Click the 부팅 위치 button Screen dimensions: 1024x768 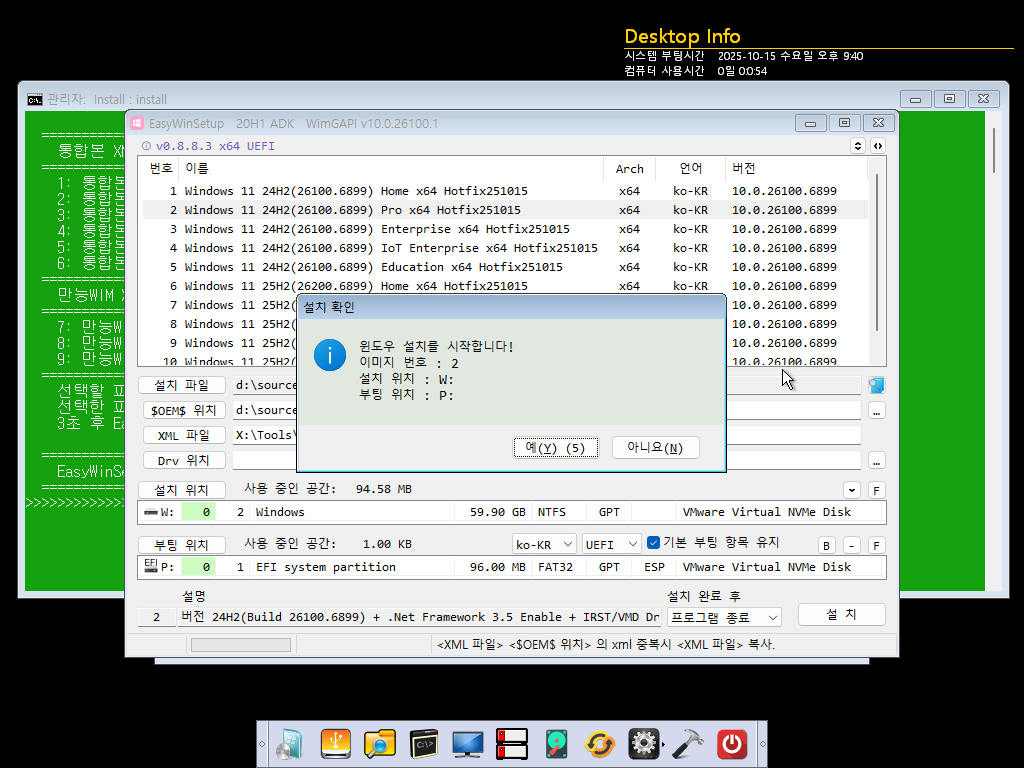coord(182,545)
